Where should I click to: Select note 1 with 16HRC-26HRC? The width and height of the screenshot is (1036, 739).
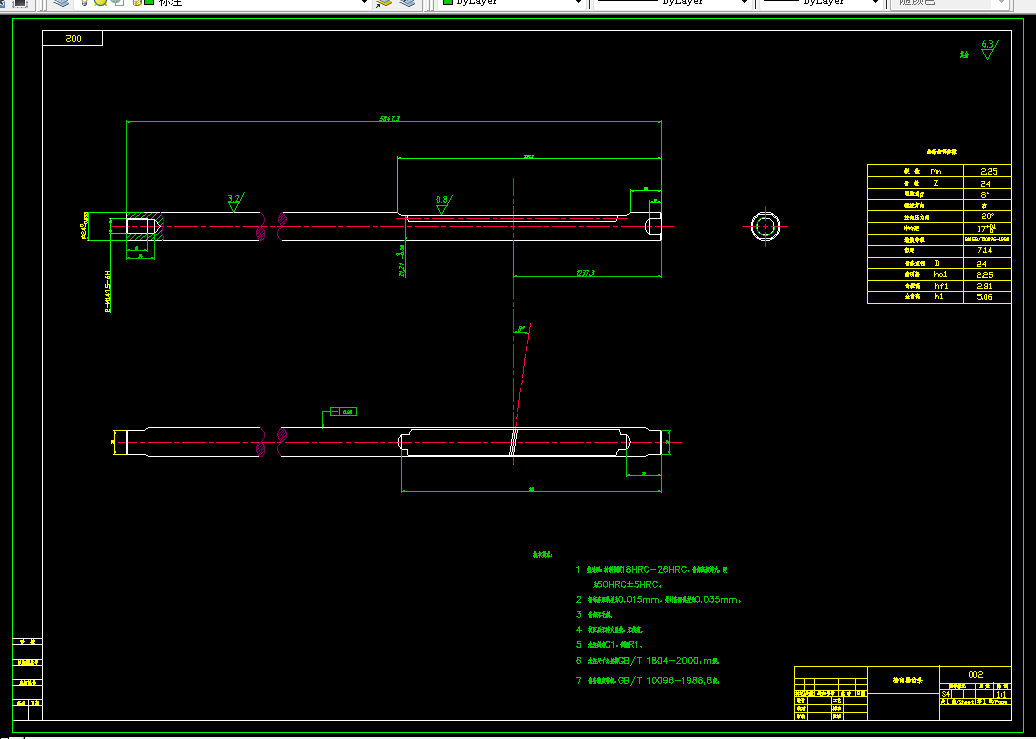coord(651,569)
